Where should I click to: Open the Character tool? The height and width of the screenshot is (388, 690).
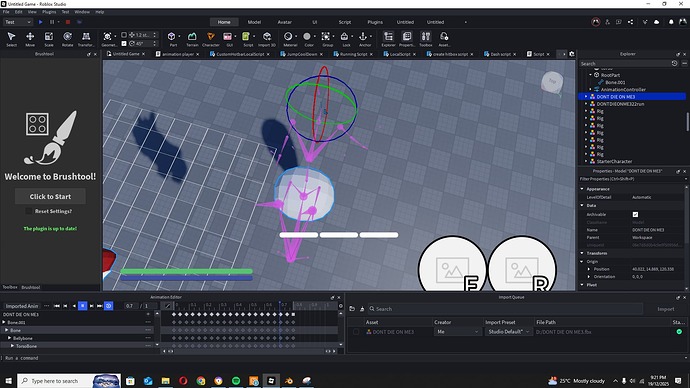[x=211, y=39]
